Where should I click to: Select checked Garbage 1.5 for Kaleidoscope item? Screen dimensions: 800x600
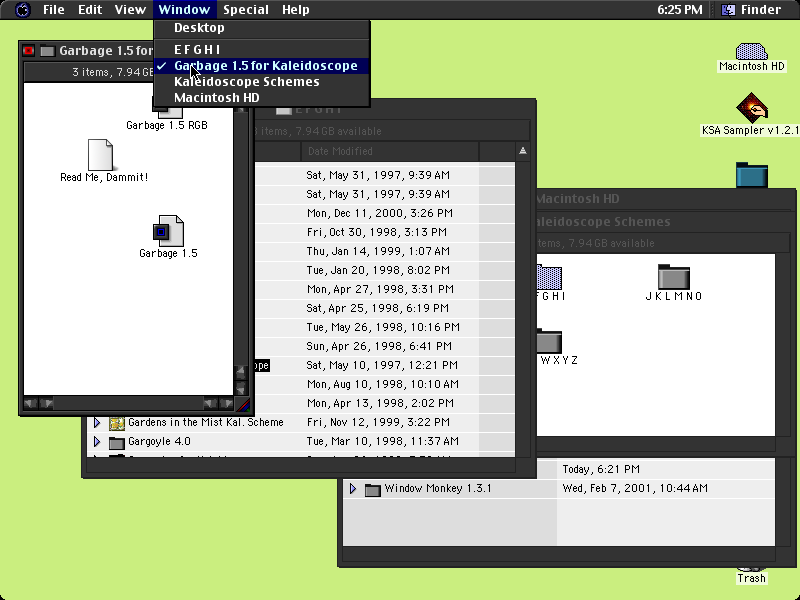(x=261, y=66)
